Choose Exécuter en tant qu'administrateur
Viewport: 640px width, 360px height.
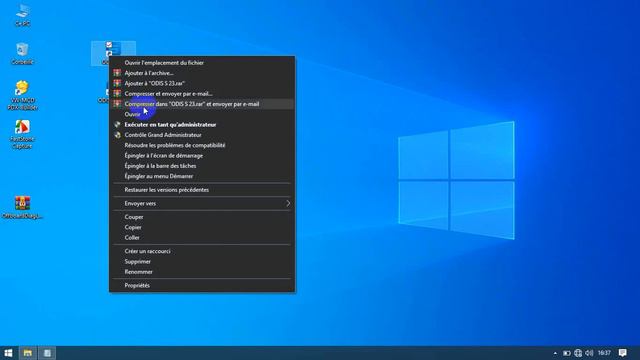[x=202, y=124]
